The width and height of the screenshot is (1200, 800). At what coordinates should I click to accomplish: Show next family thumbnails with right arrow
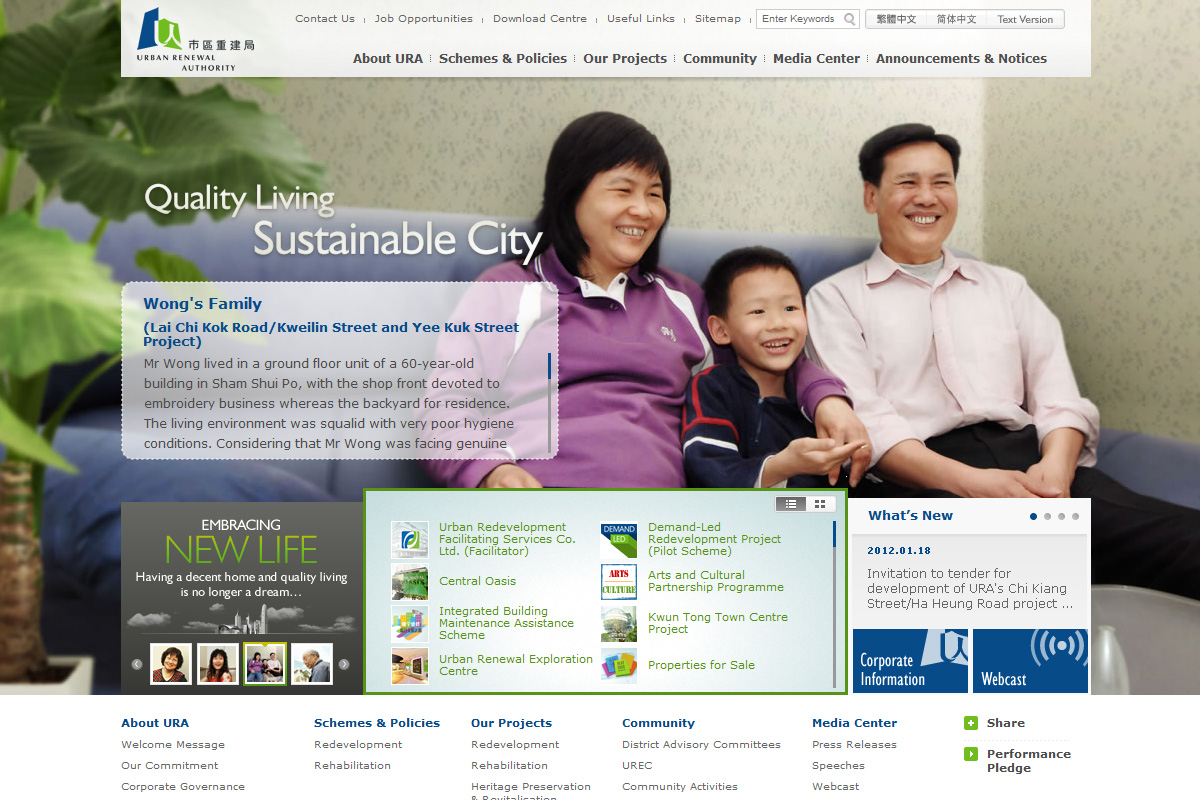(344, 664)
